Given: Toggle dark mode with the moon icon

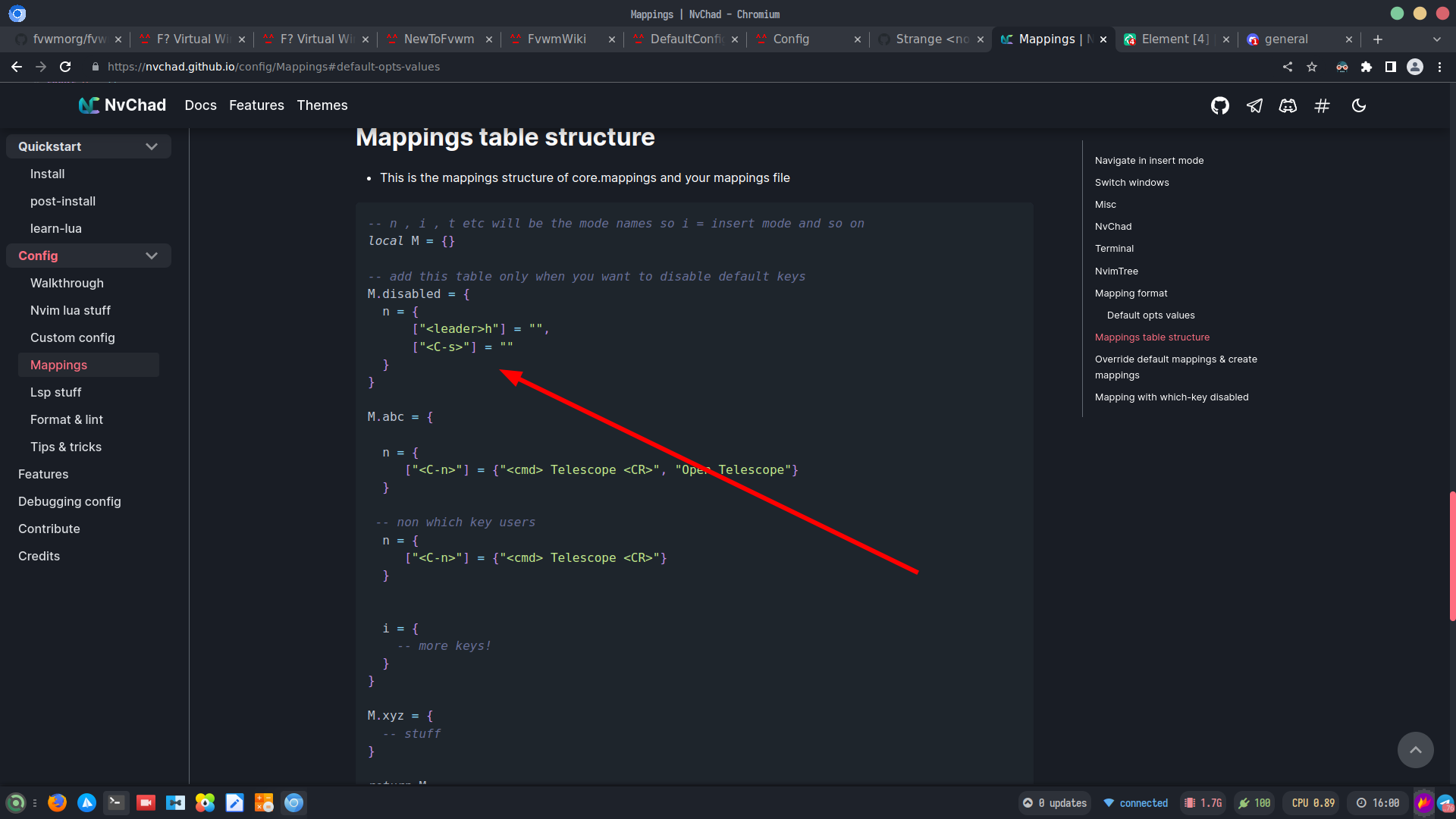Looking at the screenshot, I should 1359,105.
